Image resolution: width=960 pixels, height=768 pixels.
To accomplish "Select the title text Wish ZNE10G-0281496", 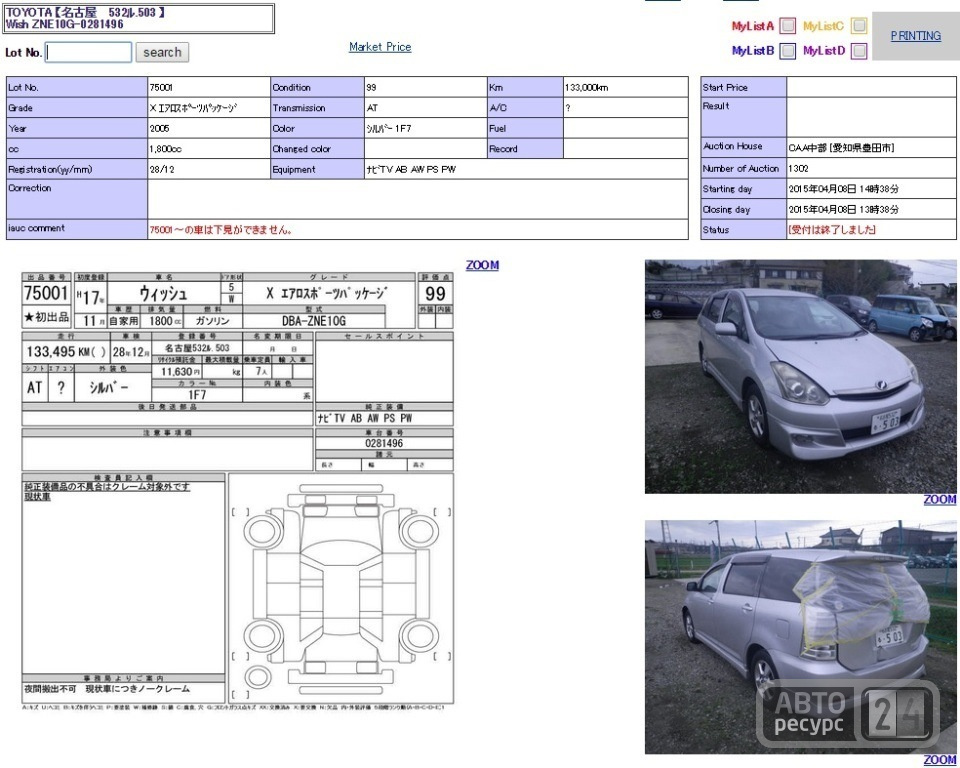I will click(64, 24).
